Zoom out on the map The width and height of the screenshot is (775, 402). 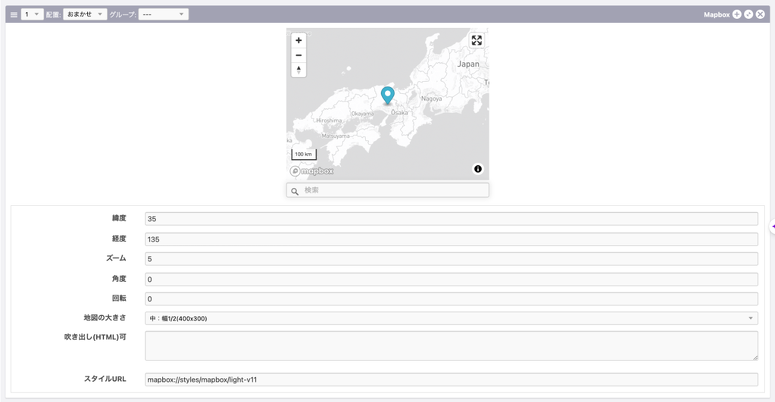point(298,56)
